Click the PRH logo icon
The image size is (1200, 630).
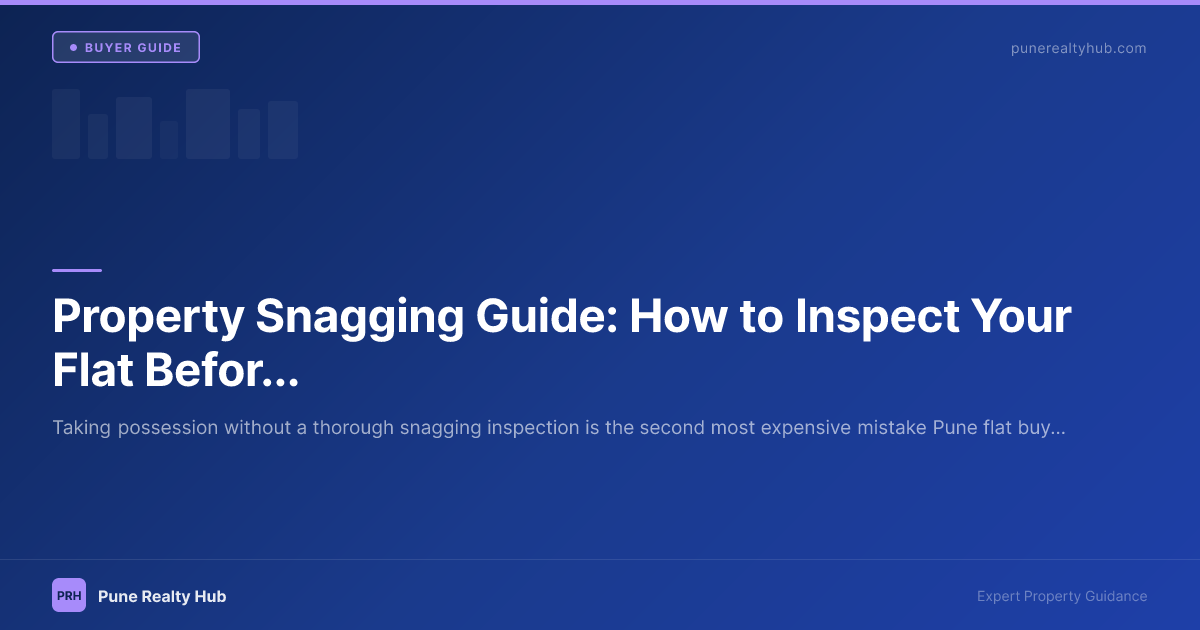click(x=68, y=595)
